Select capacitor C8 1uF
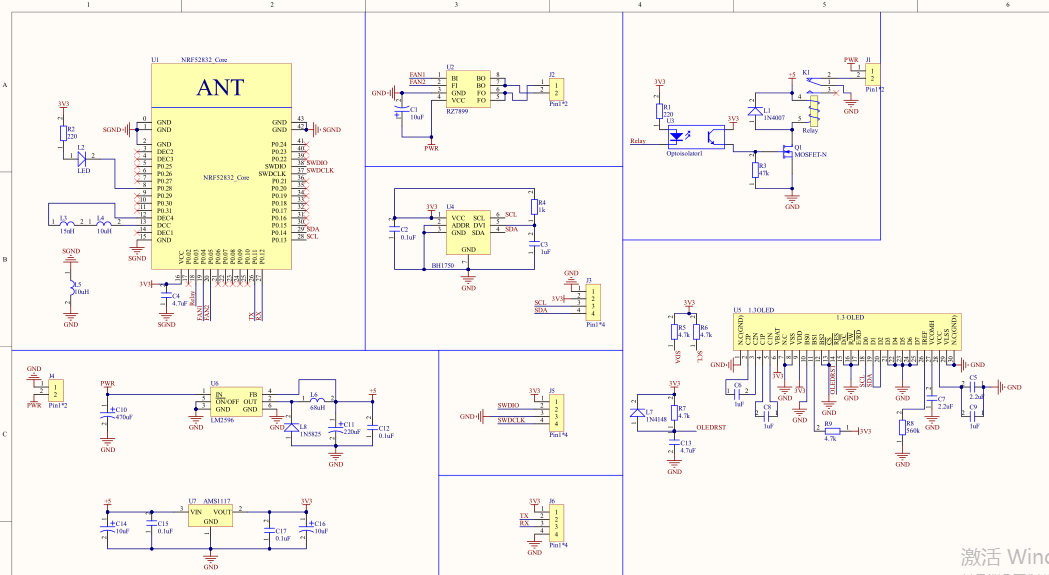The image size is (1049, 575). pyautogui.click(x=767, y=414)
